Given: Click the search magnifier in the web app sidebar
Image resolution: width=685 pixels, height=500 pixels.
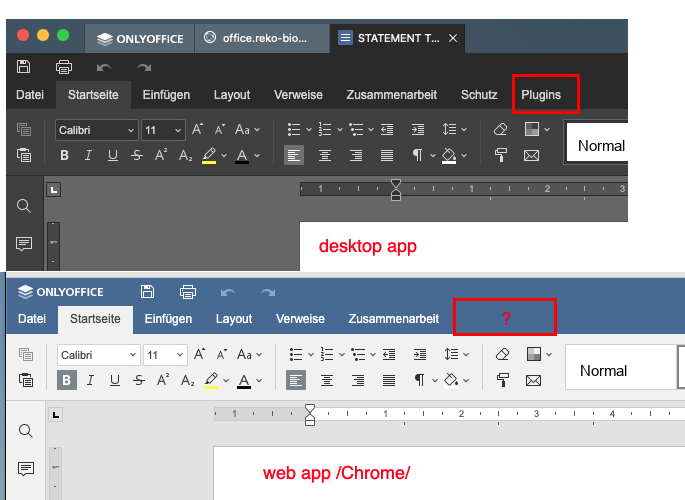Looking at the screenshot, I should coord(25,430).
